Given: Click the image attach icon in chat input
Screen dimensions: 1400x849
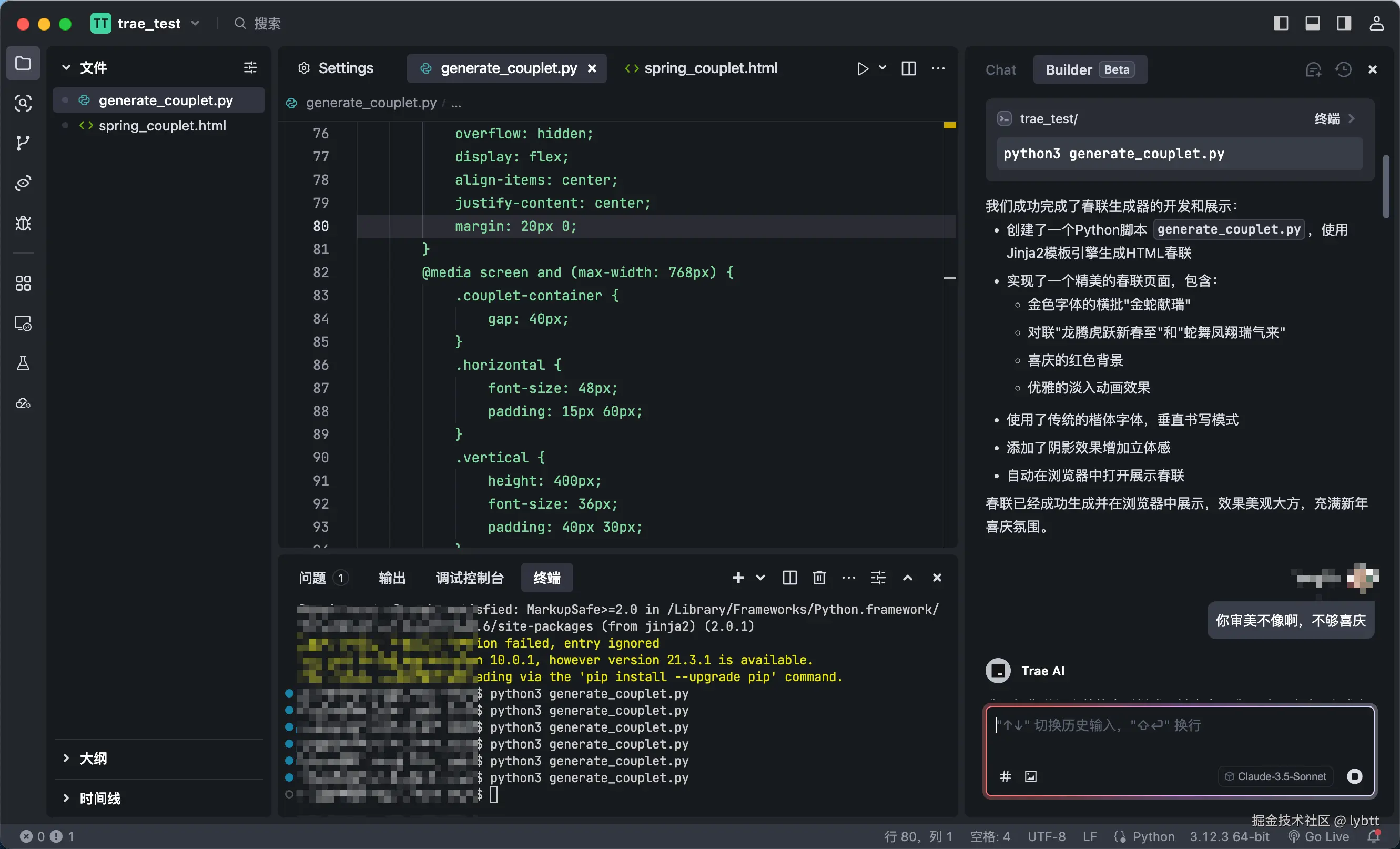Looking at the screenshot, I should click(1031, 776).
